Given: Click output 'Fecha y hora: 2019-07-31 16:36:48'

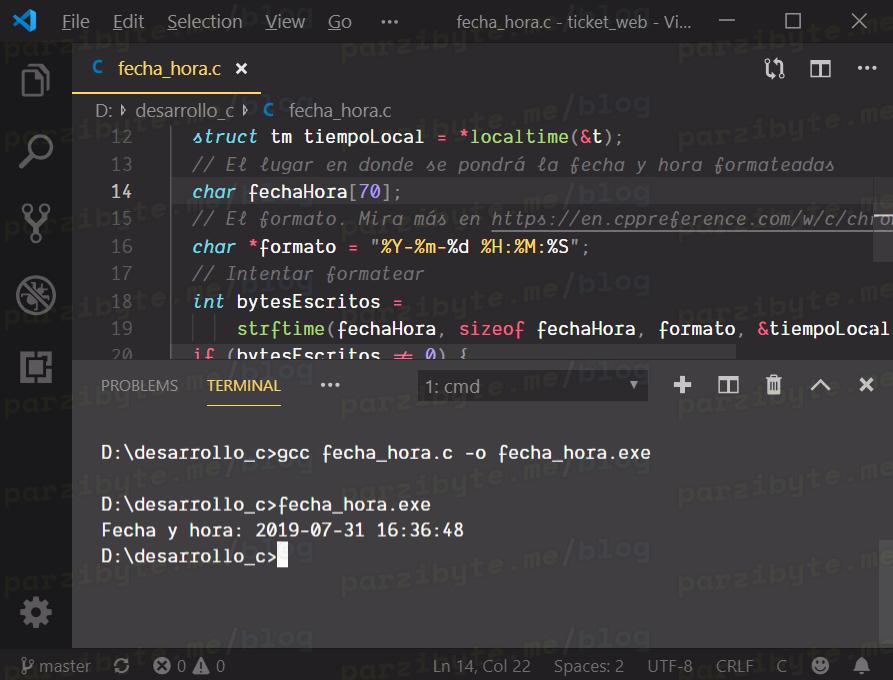Looking at the screenshot, I should tap(282, 530).
